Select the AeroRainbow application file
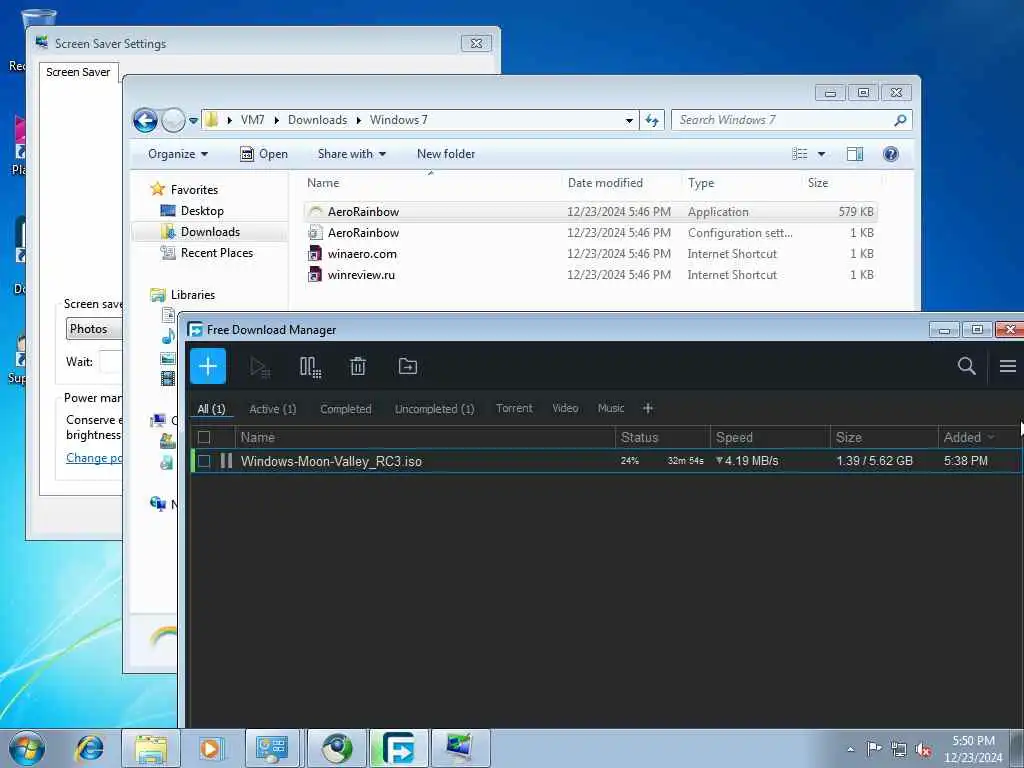The width and height of the screenshot is (1024, 768). pyautogui.click(x=590, y=212)
